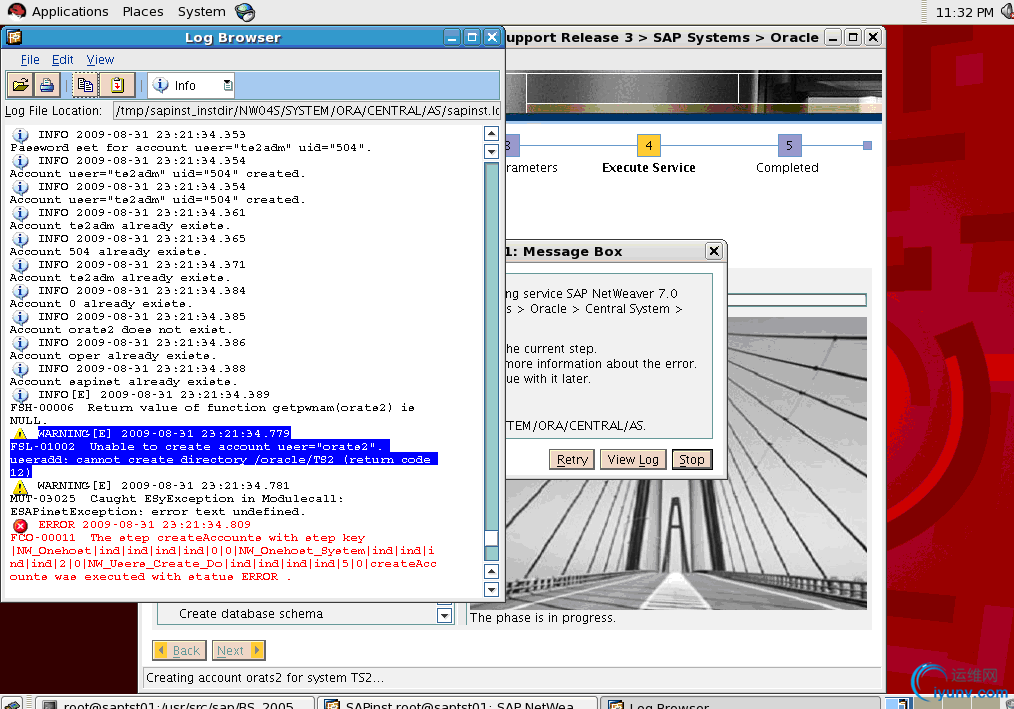This screenshot has width=1014, height=709.
Task: Click the info icon of the 23:21:34.388 entry
Action: point(20,369)
